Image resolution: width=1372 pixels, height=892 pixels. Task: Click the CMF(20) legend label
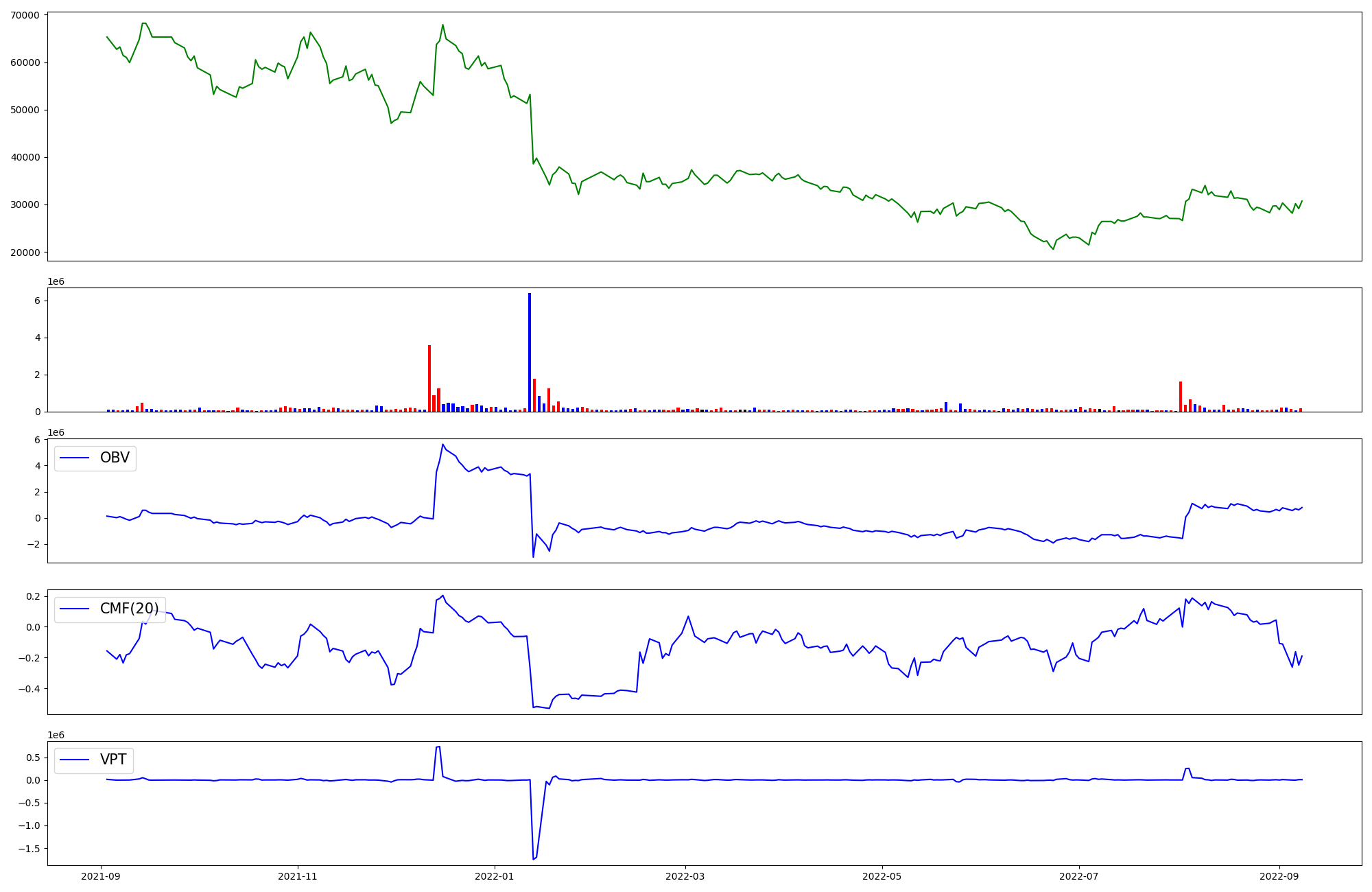coord(129,609)
